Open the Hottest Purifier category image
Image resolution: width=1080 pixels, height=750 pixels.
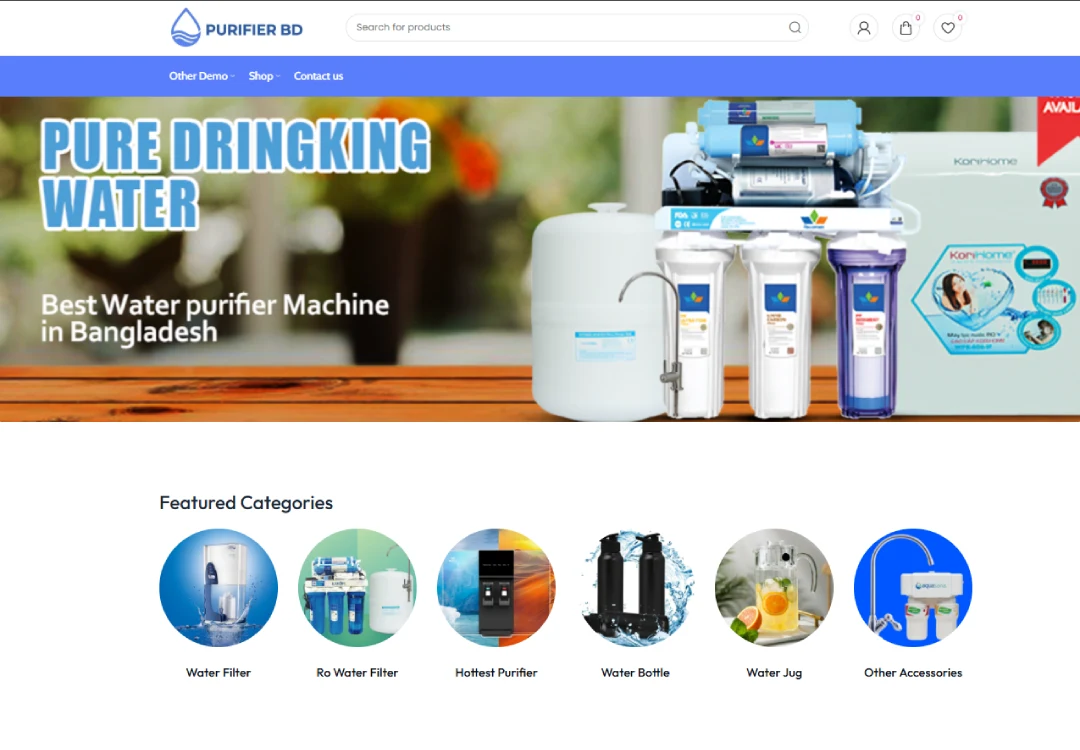pos(496,588)
